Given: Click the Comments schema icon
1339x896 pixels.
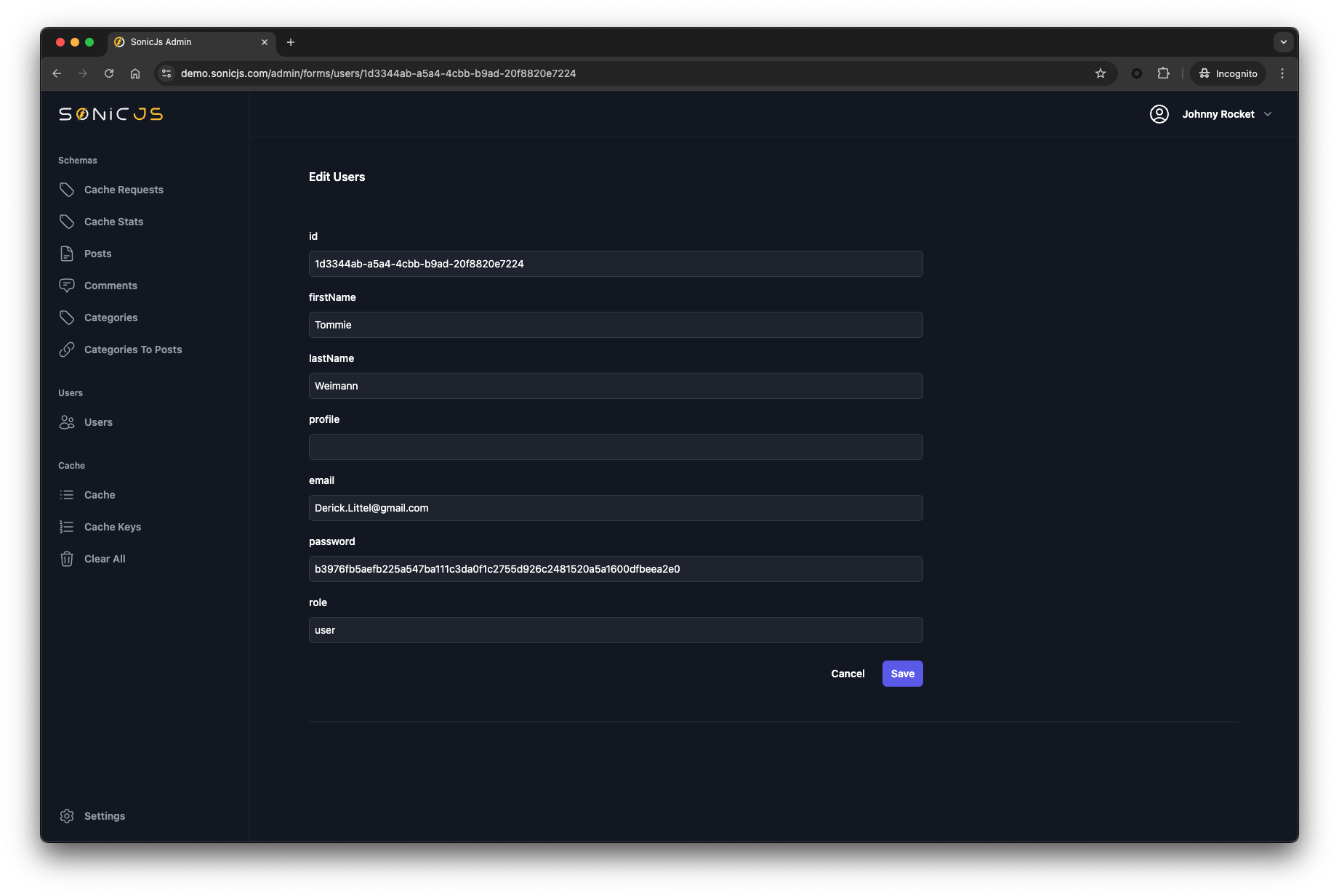Looking at the screenshot, I should pos(67,285).
